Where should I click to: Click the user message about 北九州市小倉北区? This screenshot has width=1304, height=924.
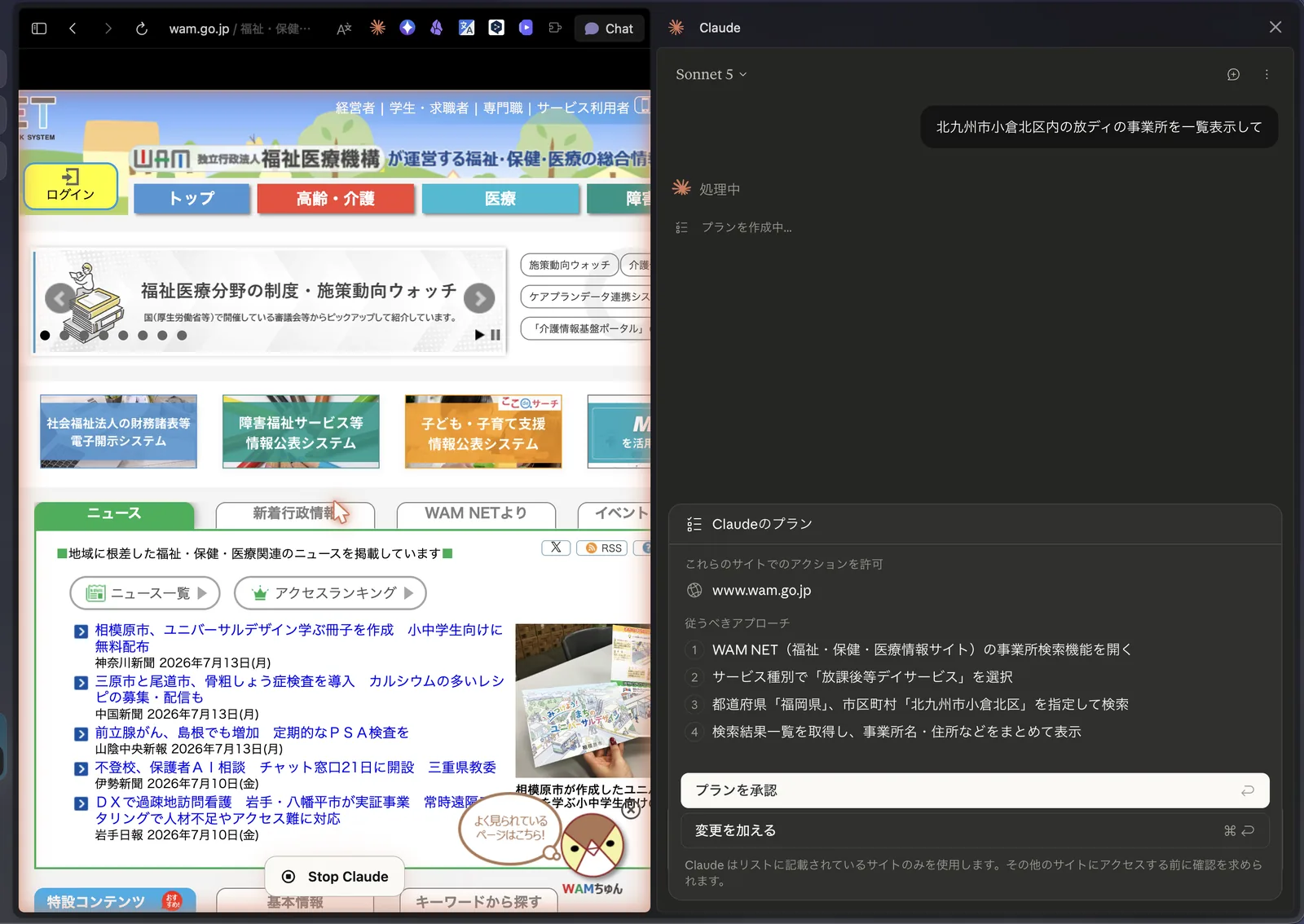[x=1099, y=127]
